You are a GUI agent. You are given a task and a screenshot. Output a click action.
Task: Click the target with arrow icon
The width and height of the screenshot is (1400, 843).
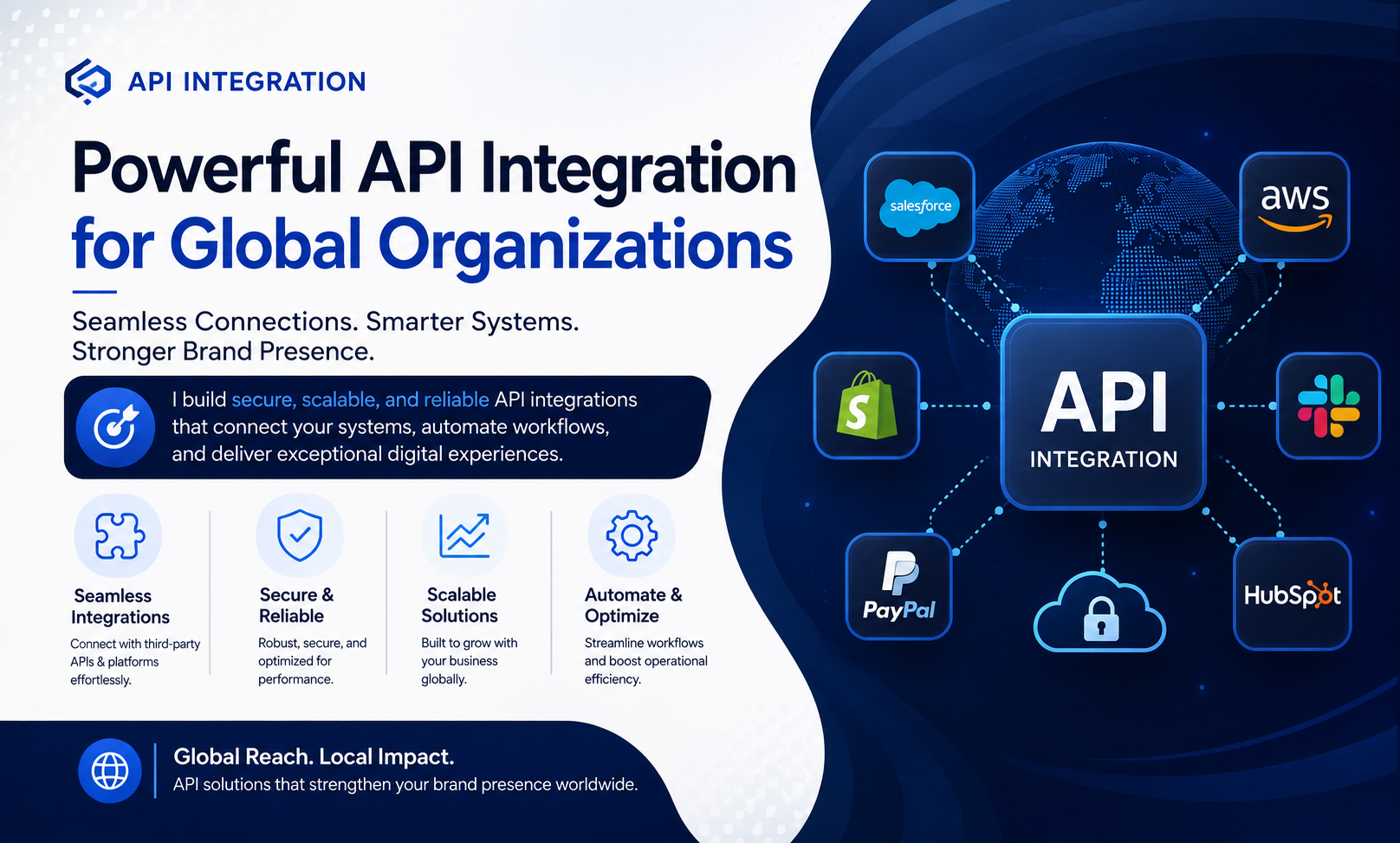115,427
